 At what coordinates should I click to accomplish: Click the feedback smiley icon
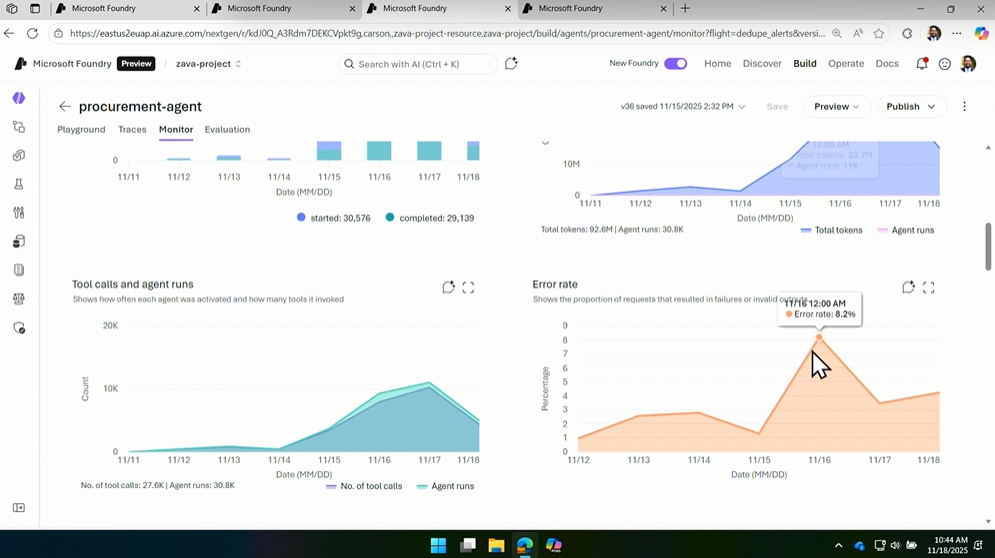[x=944, y=64]
